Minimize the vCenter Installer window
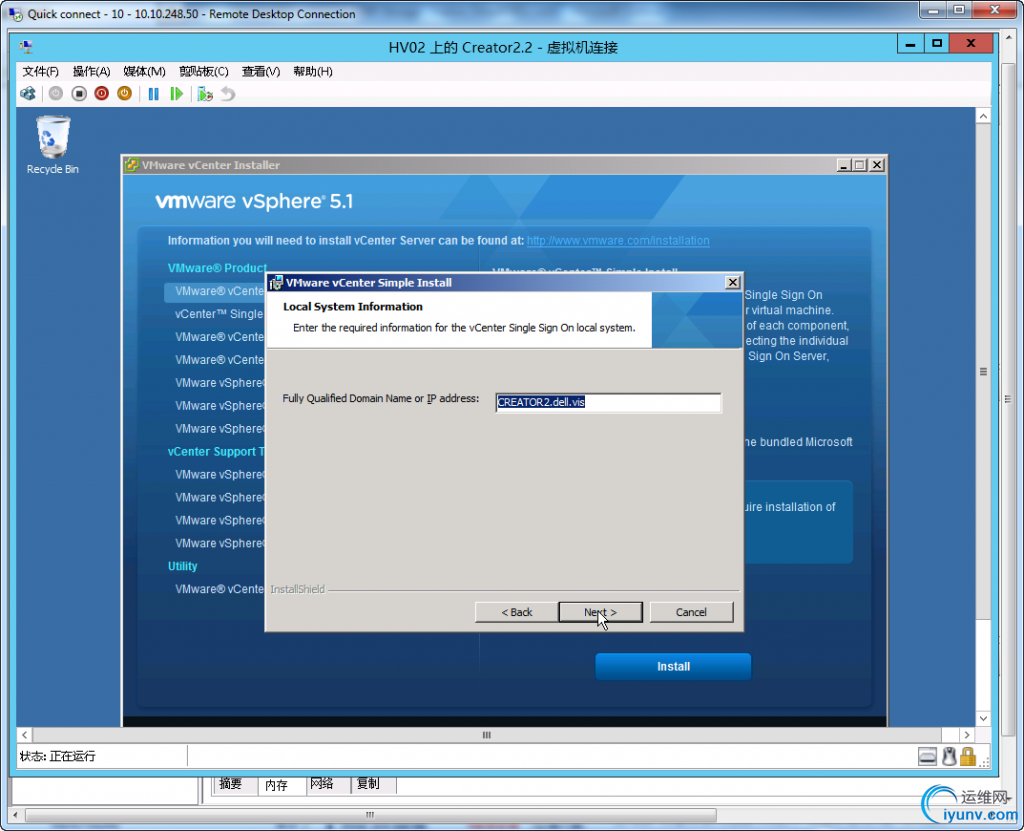Image resolution: width=1024 pixels, height=831 pixels. tap(843, 165)
